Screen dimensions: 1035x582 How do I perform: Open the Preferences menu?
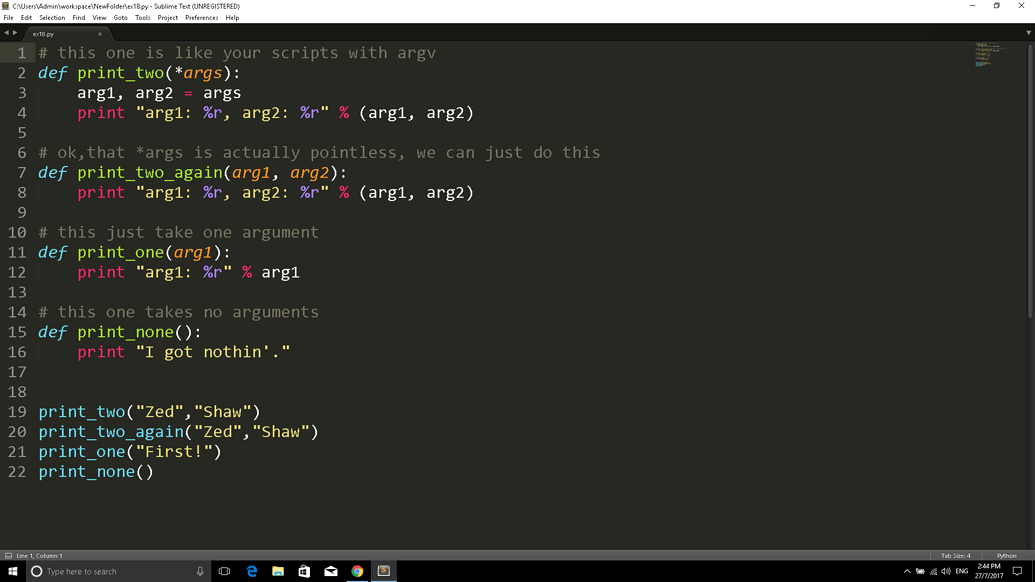(201, 17)
